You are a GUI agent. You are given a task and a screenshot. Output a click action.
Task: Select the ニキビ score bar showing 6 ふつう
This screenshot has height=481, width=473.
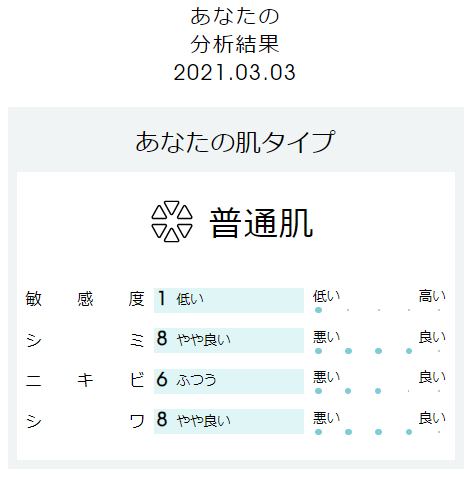tap(229, 381)
